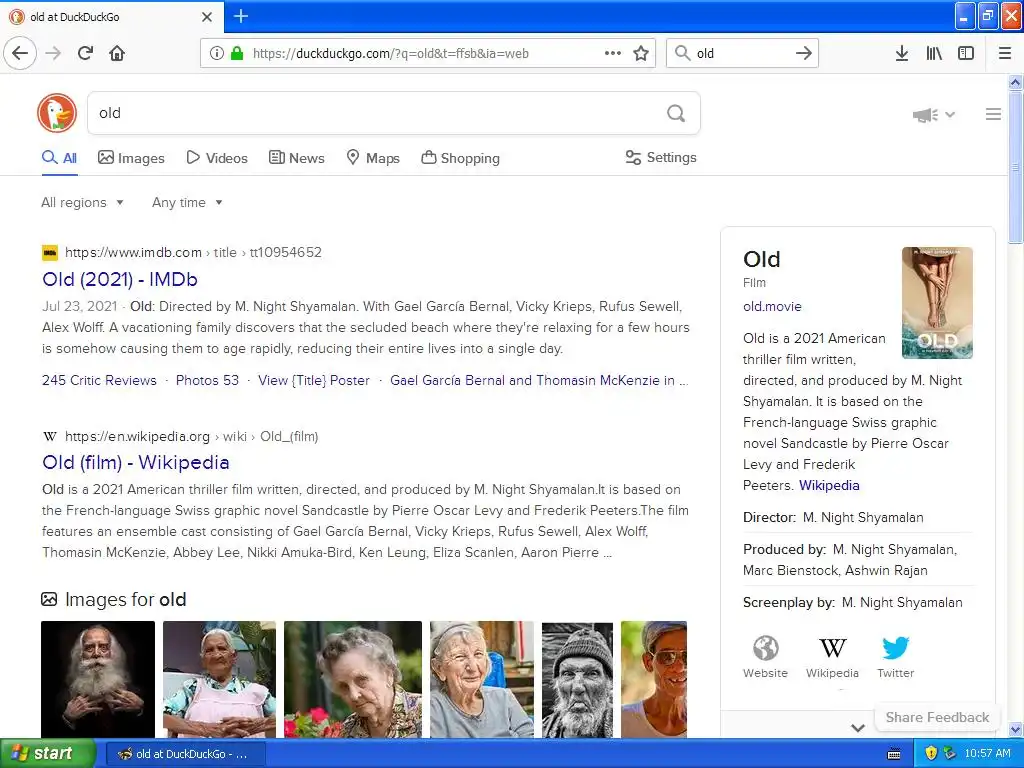Switch to the Videos tab
Viewport: 1024px width, 768px height.
[217, 158]
